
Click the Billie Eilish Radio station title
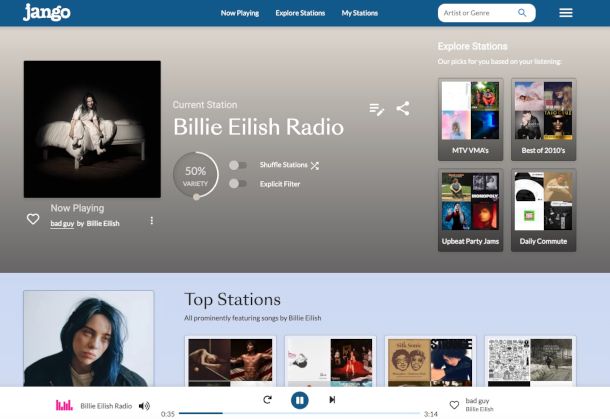tap(258, 127)
